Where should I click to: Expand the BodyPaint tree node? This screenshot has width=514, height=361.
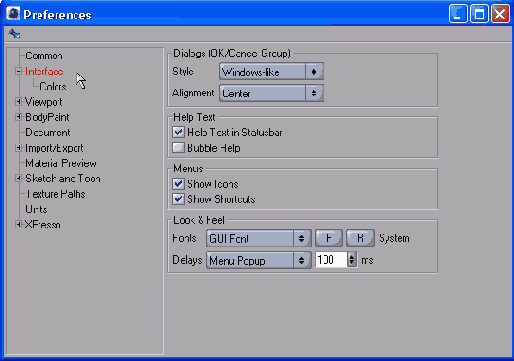pos(18,117)
